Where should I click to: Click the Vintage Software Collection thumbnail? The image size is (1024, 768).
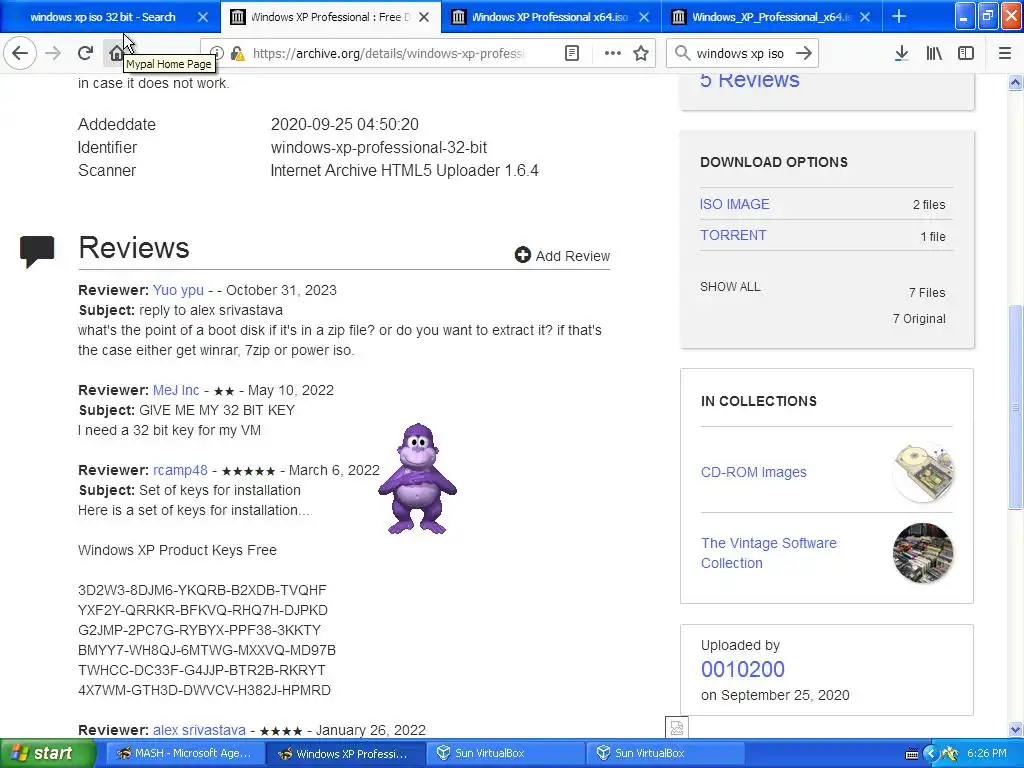(x=923, y=552)
